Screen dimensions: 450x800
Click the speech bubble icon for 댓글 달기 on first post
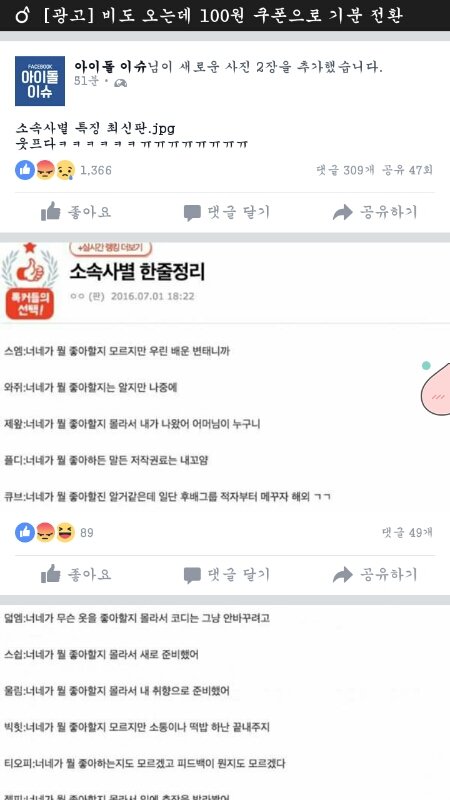coord(192,213)
